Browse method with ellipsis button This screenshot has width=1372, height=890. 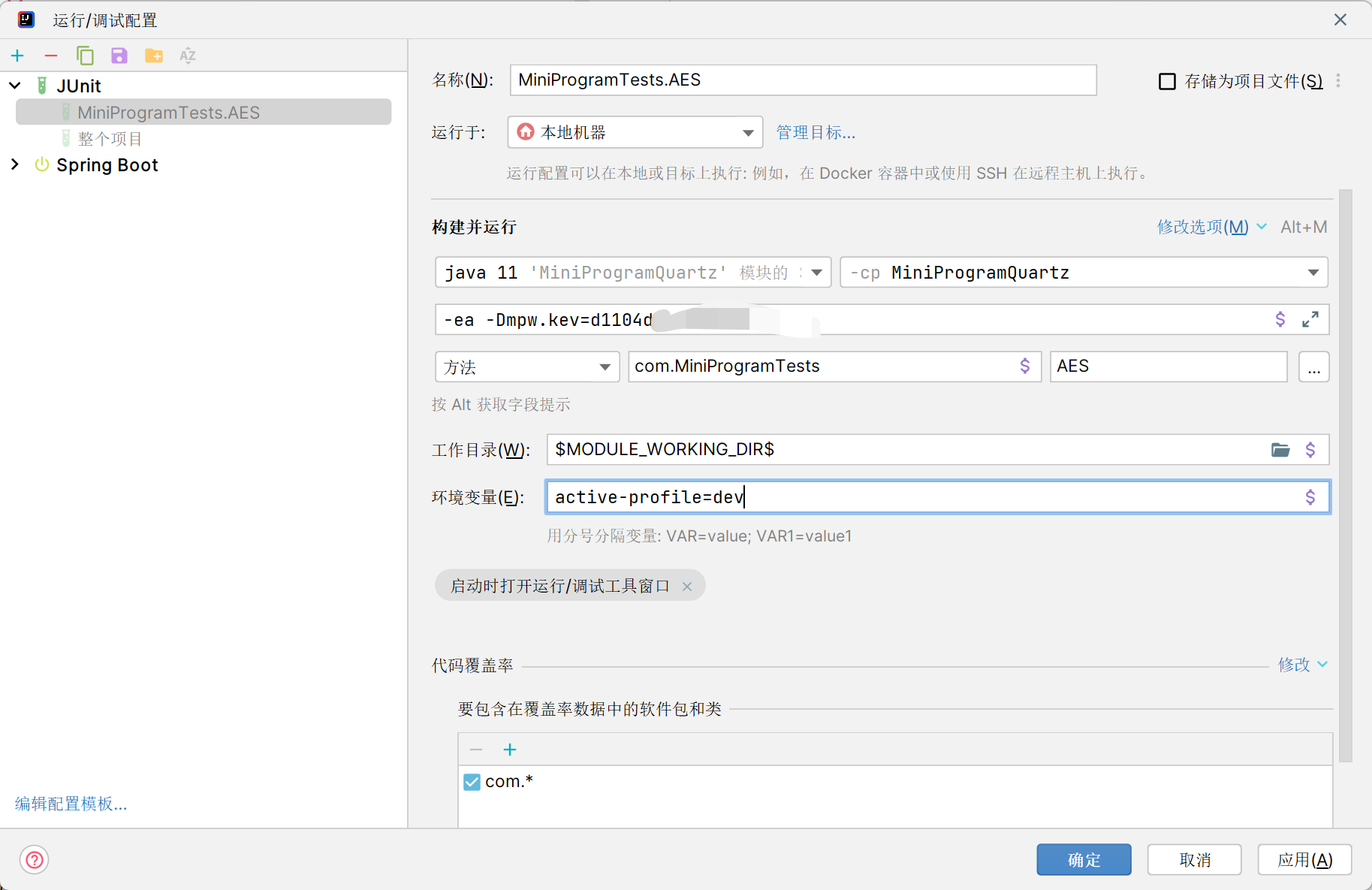point(1313,367)
